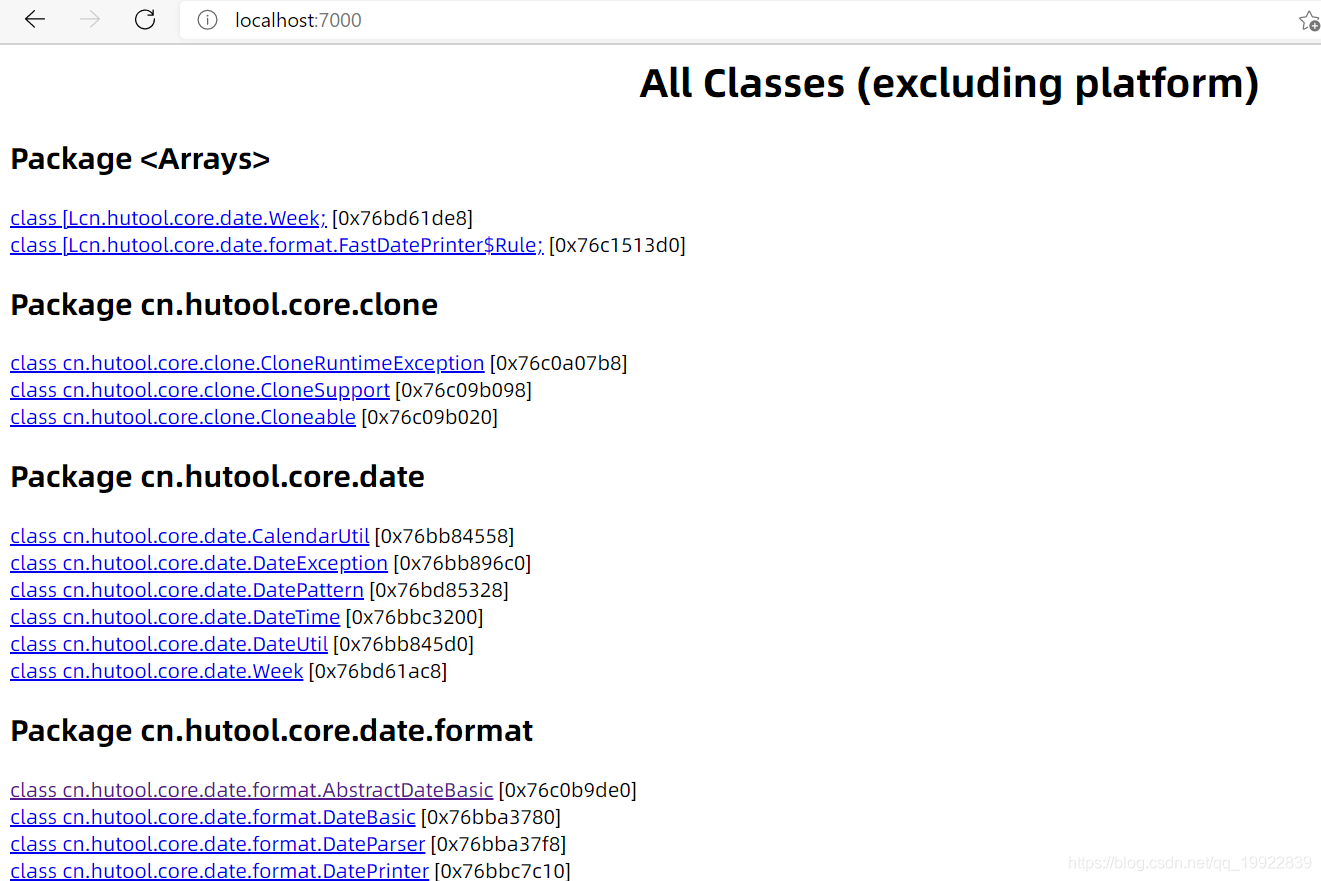Open DatePattern class link

click(187, 590)
